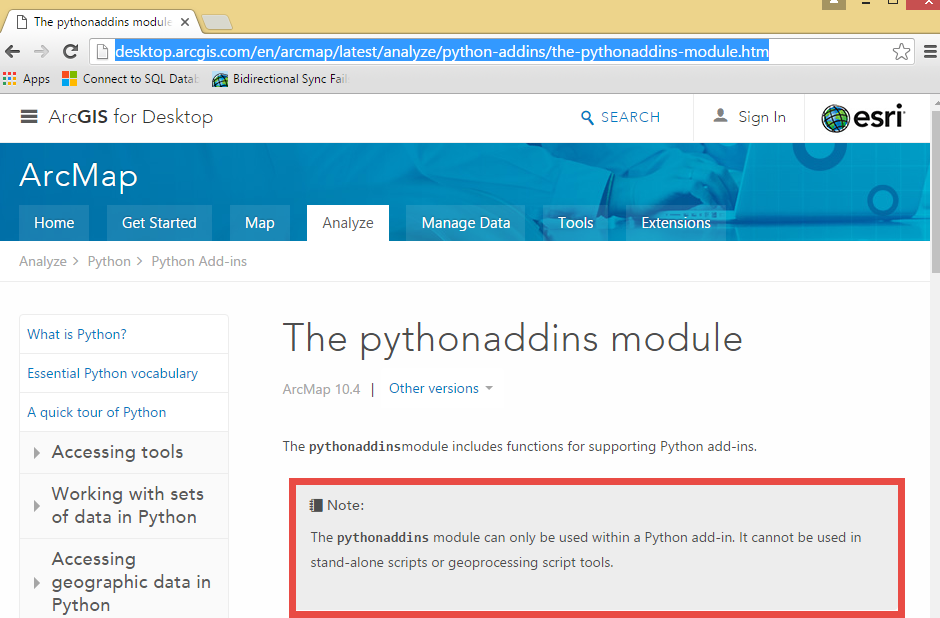This screenshot has height=618, width=940.
Task: Select the Analyze tab
Action: click(348, 223)
